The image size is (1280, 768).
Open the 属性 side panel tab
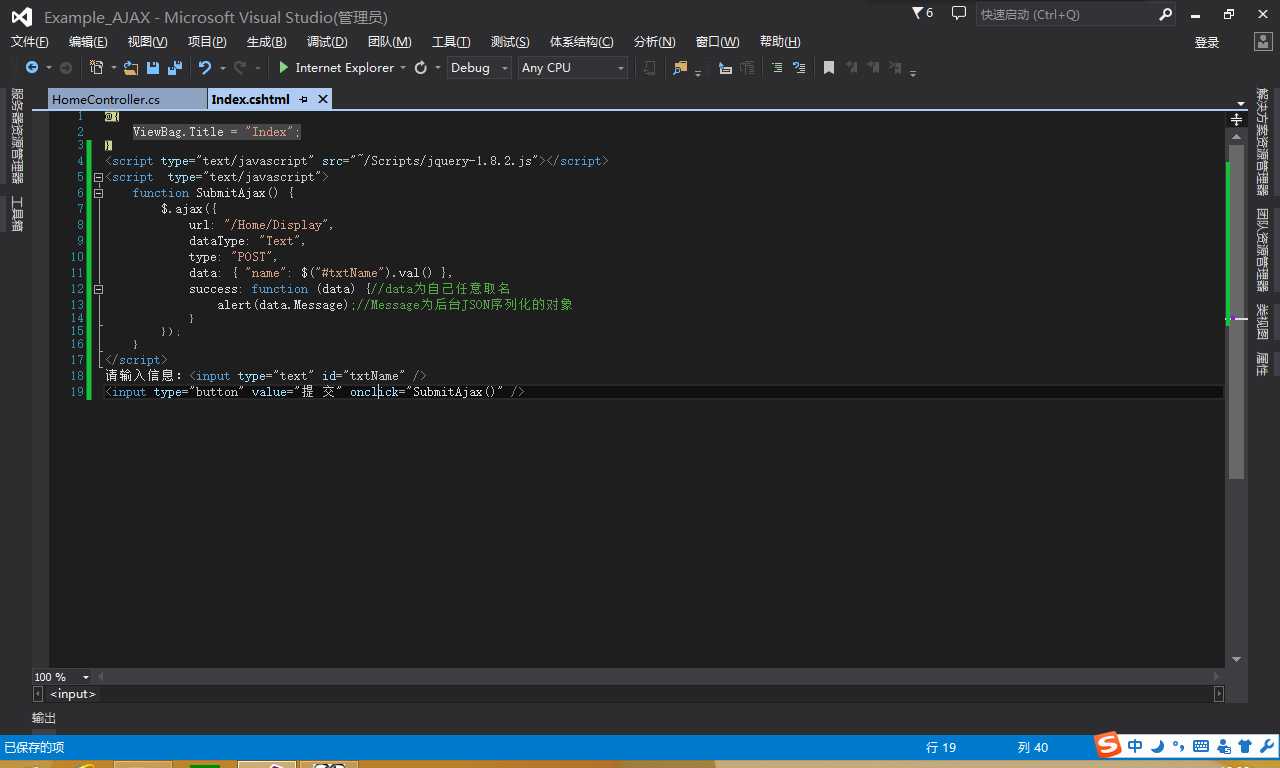[x=1263, y=363]
